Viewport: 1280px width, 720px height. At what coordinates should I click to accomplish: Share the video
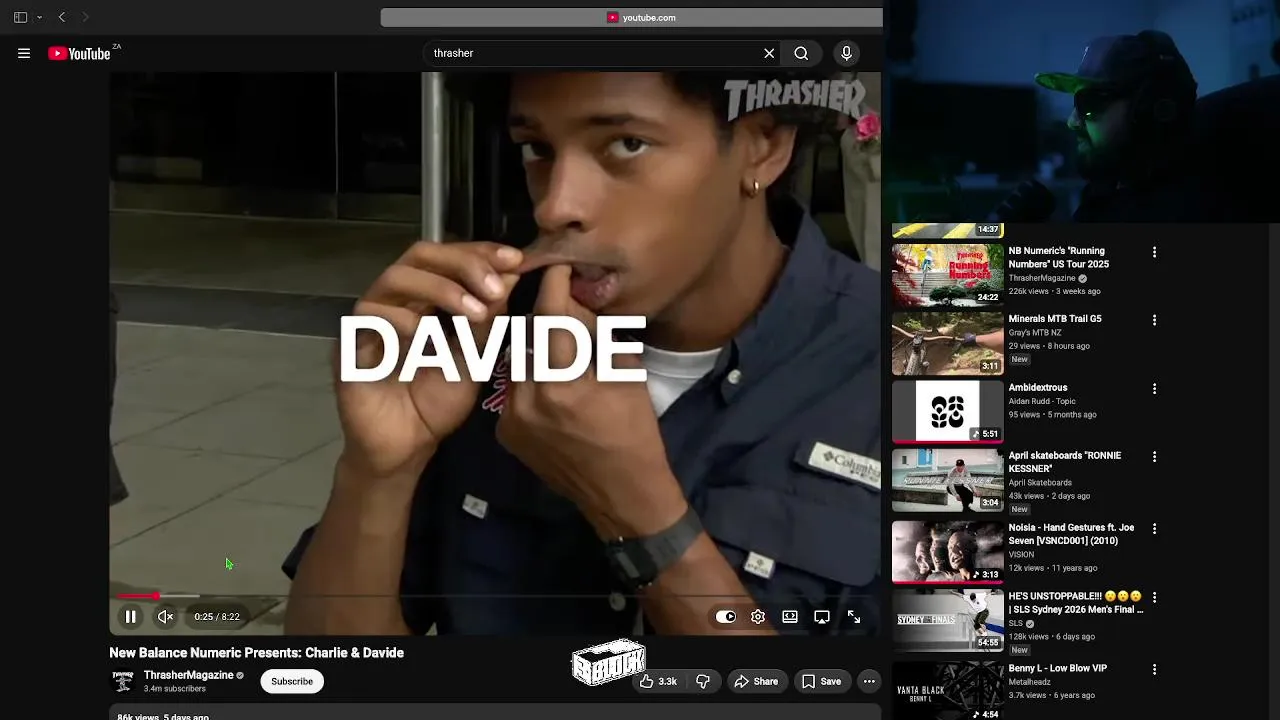point(756,682)
